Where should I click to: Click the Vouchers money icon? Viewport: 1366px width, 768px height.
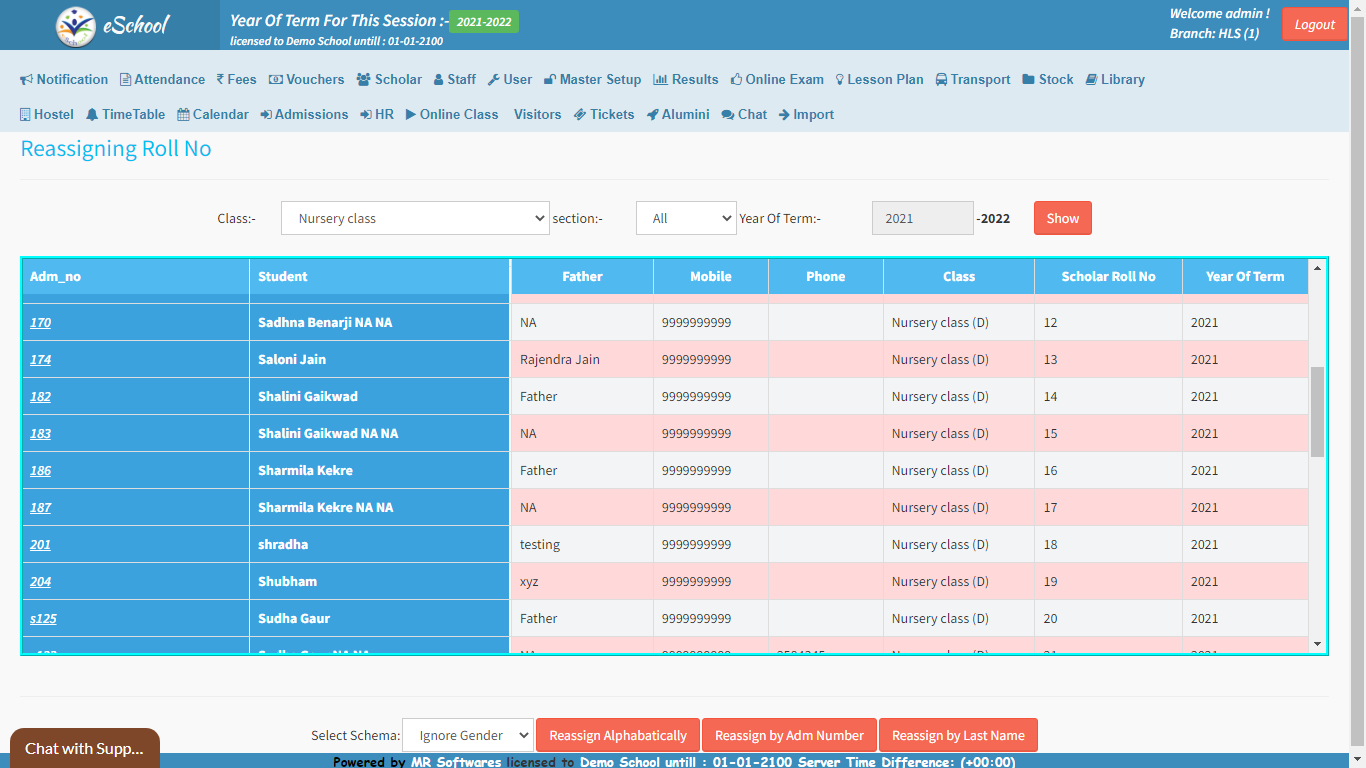[x=275, y=80]
